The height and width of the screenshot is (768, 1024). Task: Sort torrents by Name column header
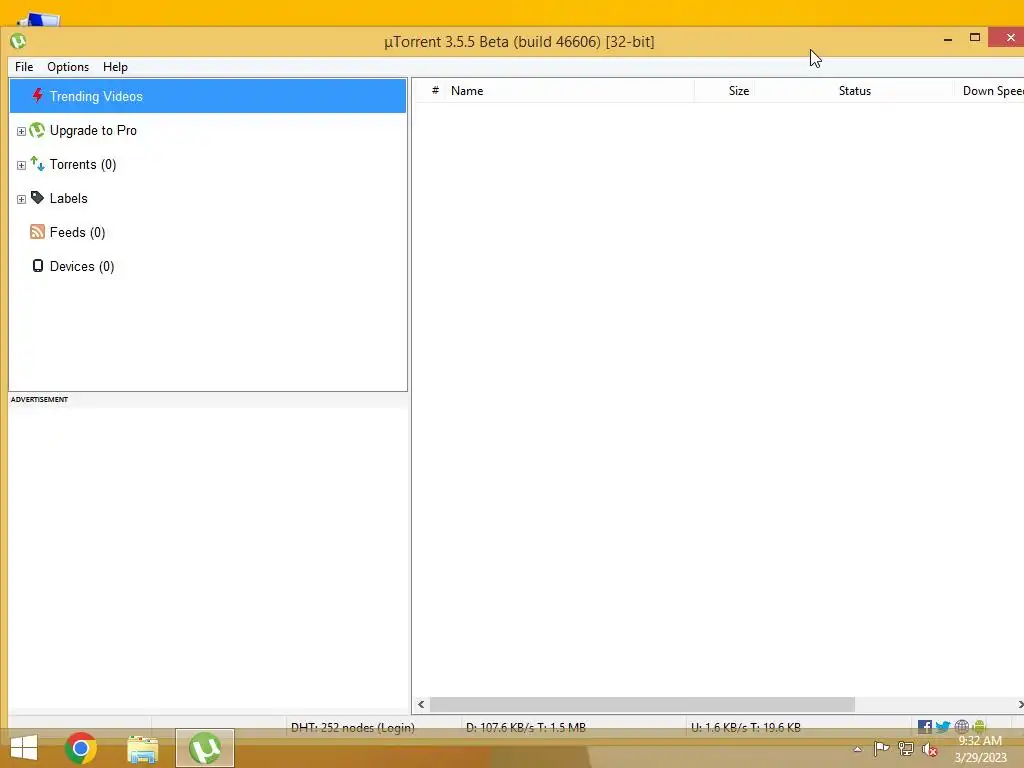pos(569,91)
